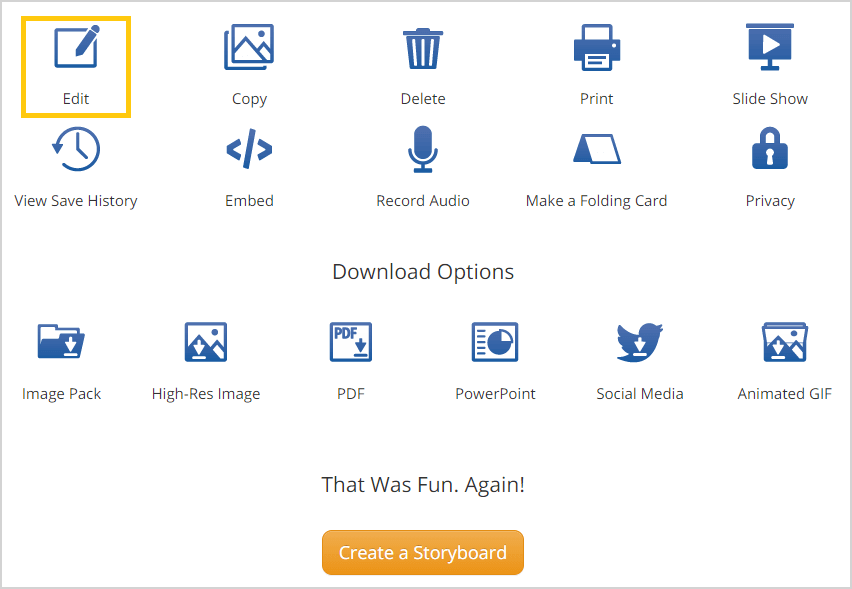The image size is (852, 589).
Task: Select the PowerPoint download icon
Action: (x=495, y=342)
